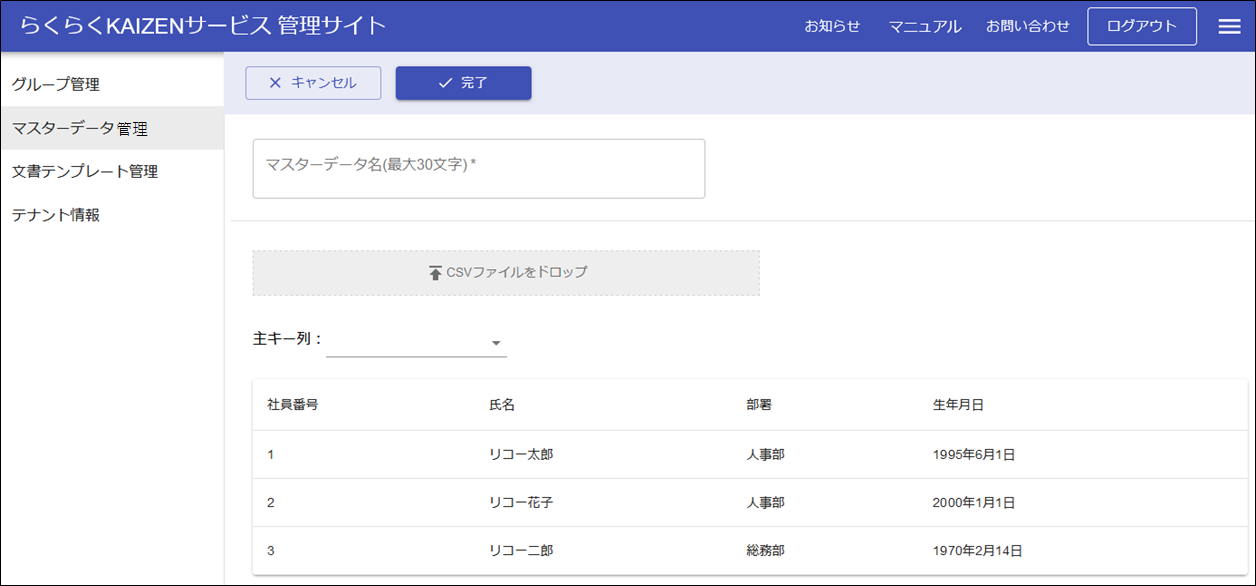
Task: Open テナント情報 in the sidebar
Action: (x=56, y=215)
